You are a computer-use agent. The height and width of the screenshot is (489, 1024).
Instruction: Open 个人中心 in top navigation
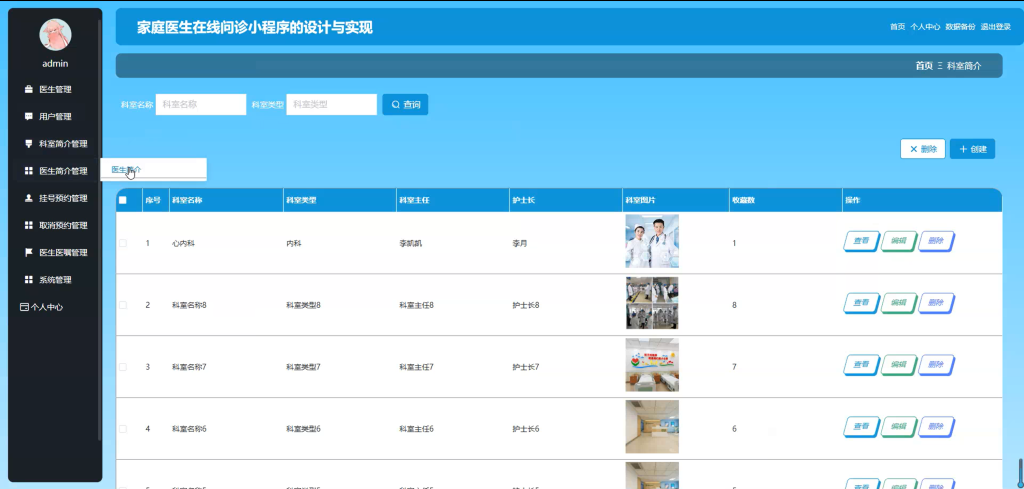tap(925, 27)
